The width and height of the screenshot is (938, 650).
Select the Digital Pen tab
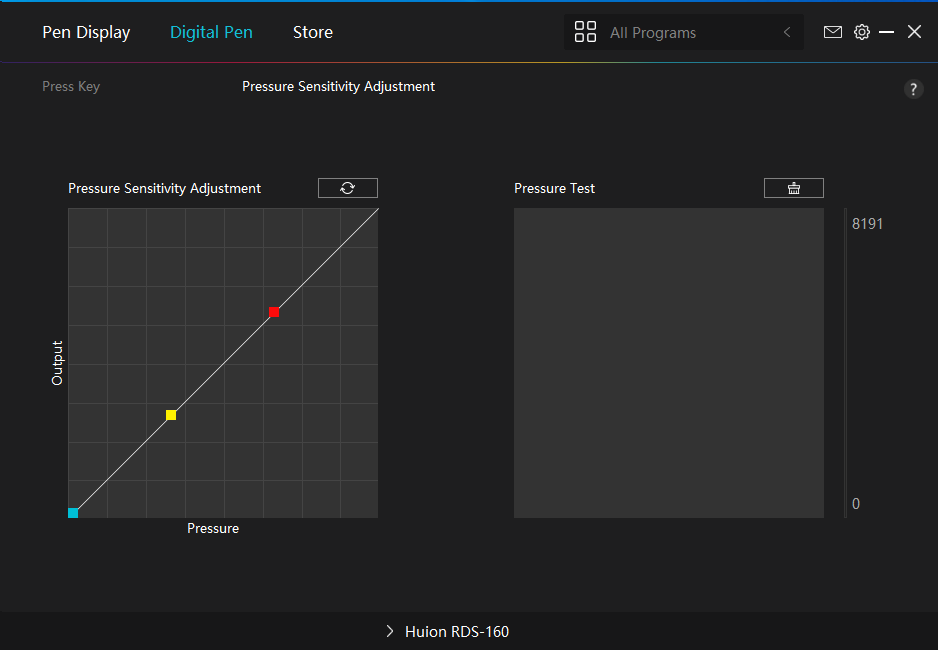pyautogui.click(x=211, y=32)
